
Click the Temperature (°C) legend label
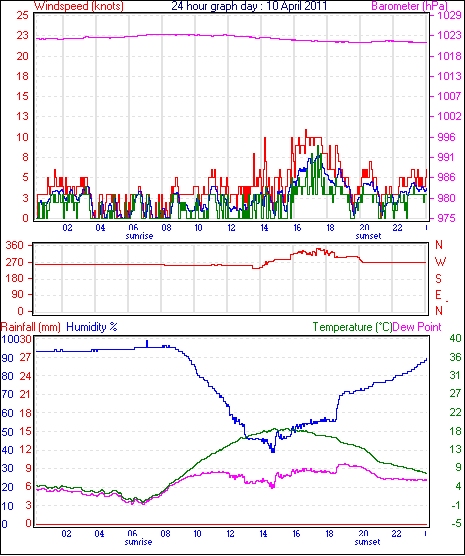(353, 327)
